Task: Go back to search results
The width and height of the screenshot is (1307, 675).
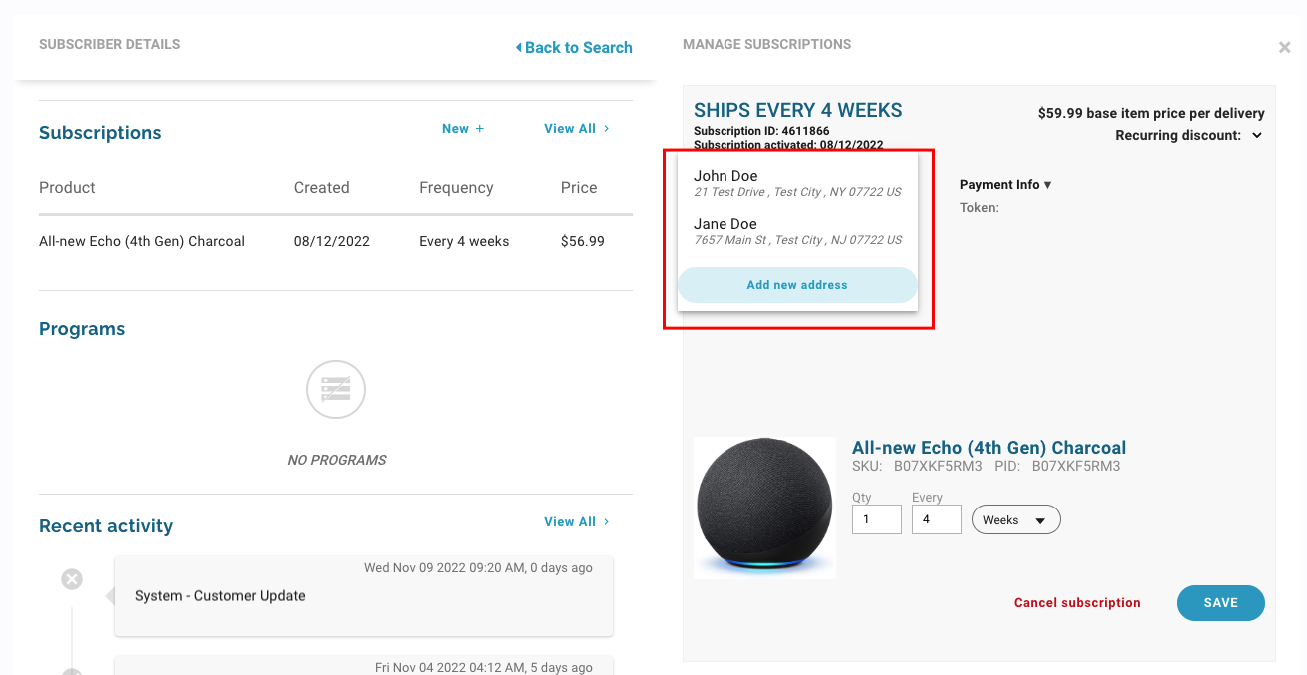Action: [574, 47]
